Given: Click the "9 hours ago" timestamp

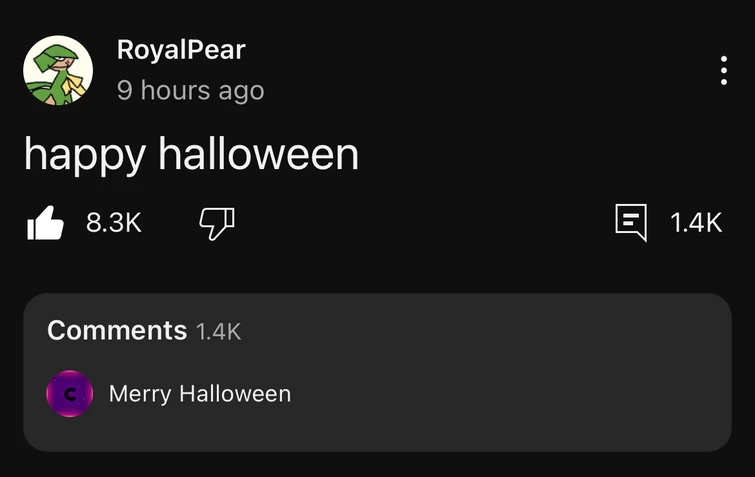Looking at the screenshot, I should point(190,90).
